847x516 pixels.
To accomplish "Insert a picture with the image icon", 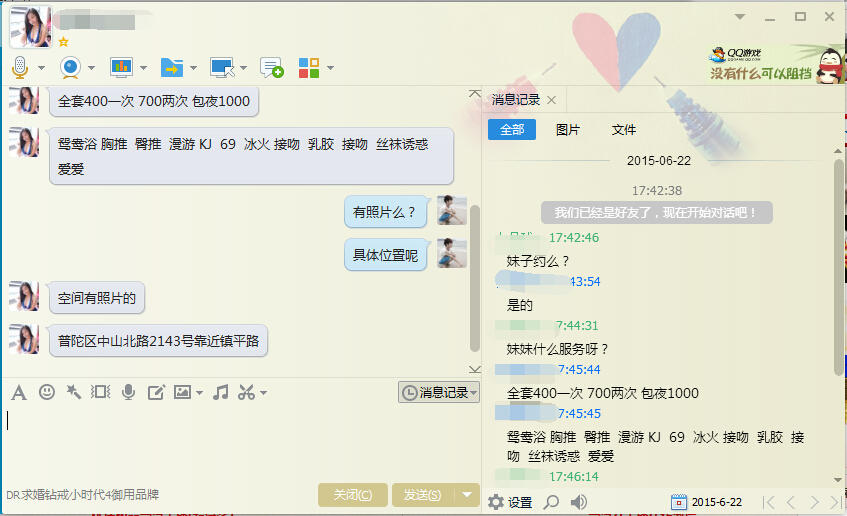I will pos(182,392).
